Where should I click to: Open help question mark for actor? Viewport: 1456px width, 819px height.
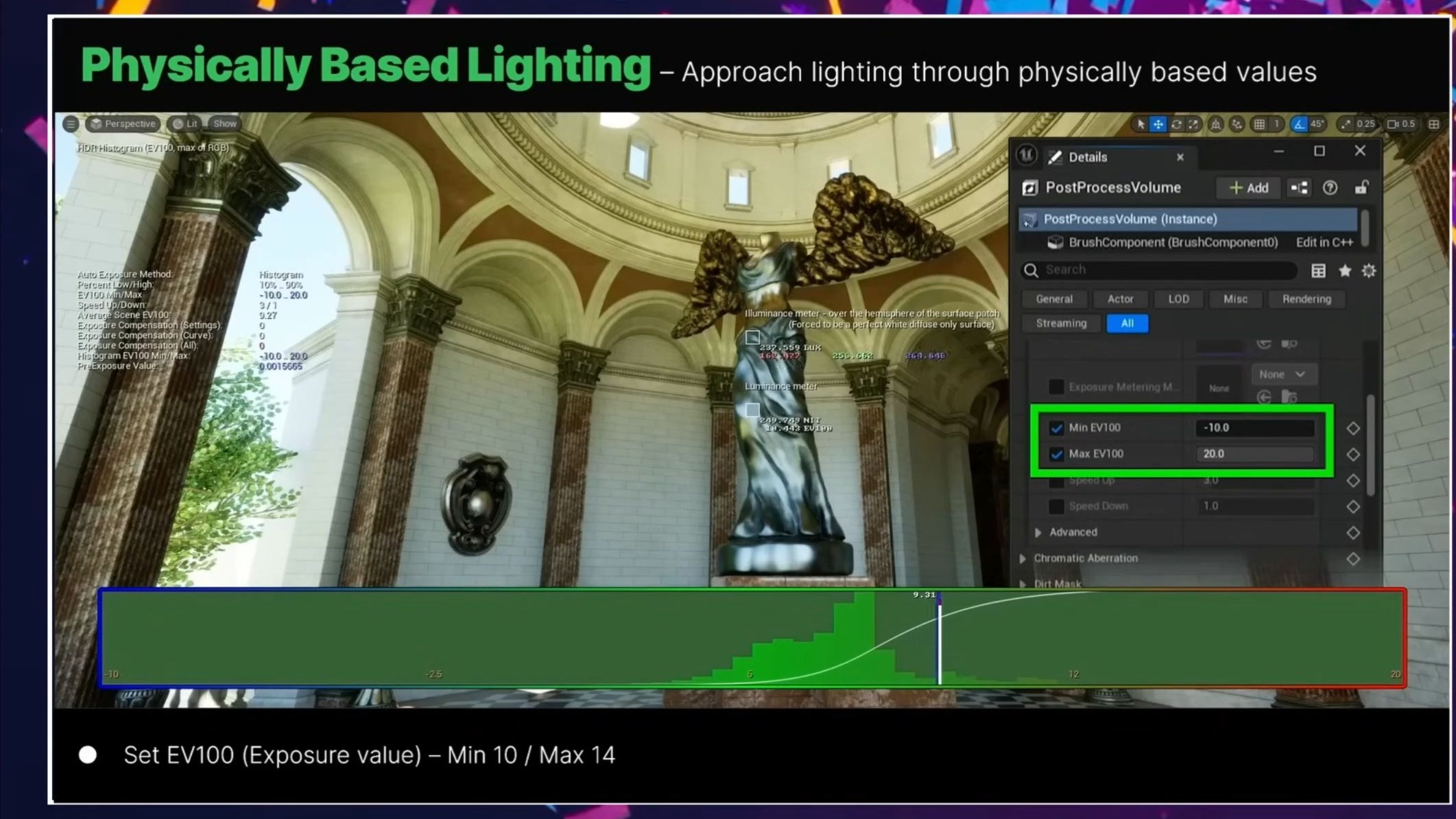(1330, 188)
